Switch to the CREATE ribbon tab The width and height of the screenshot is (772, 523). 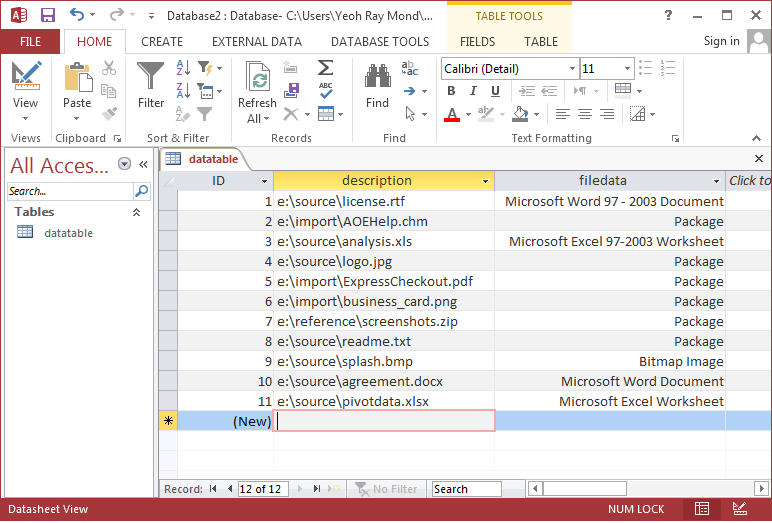tap(162, 42)
